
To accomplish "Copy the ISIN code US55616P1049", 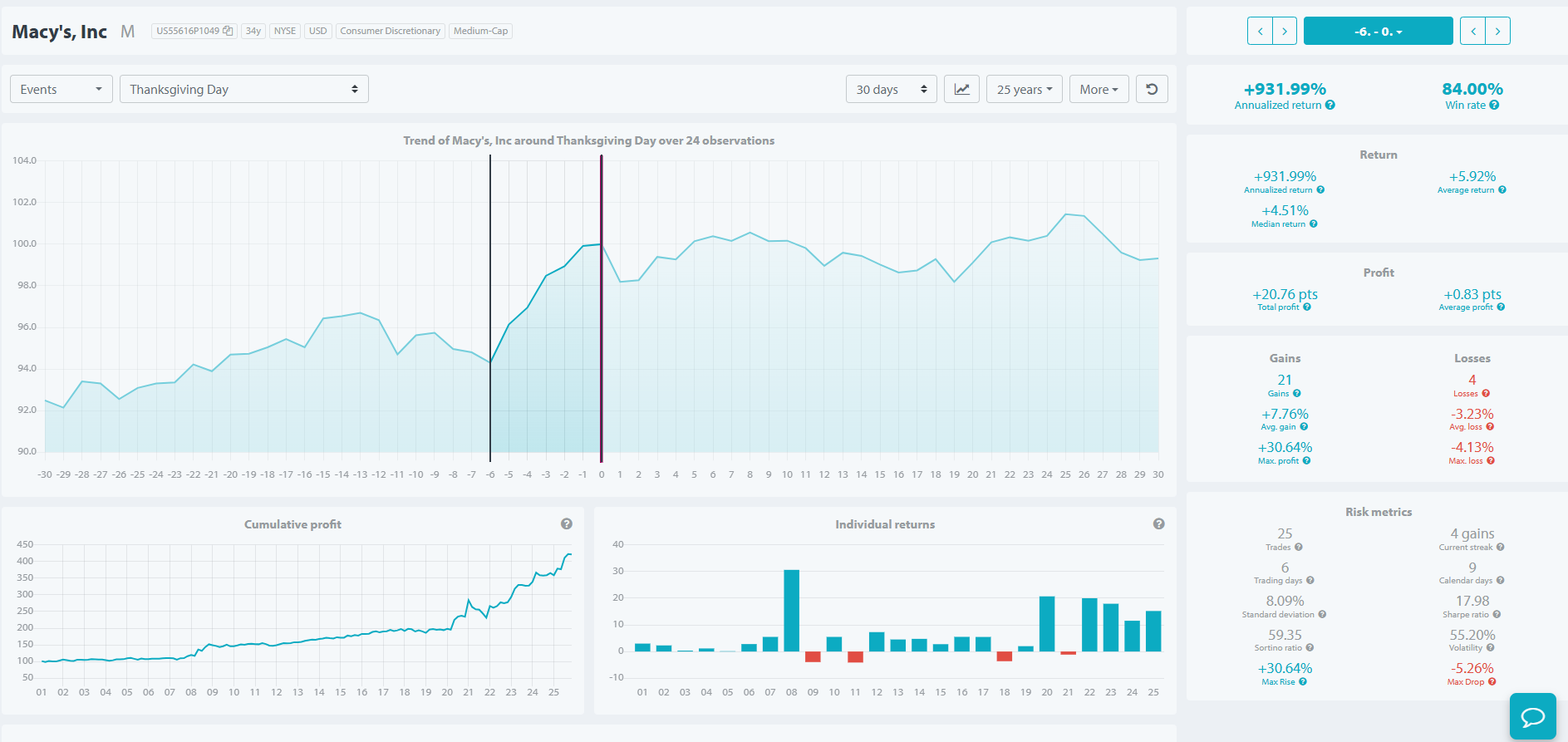I will pyautogui.click(x=228, y=31).
